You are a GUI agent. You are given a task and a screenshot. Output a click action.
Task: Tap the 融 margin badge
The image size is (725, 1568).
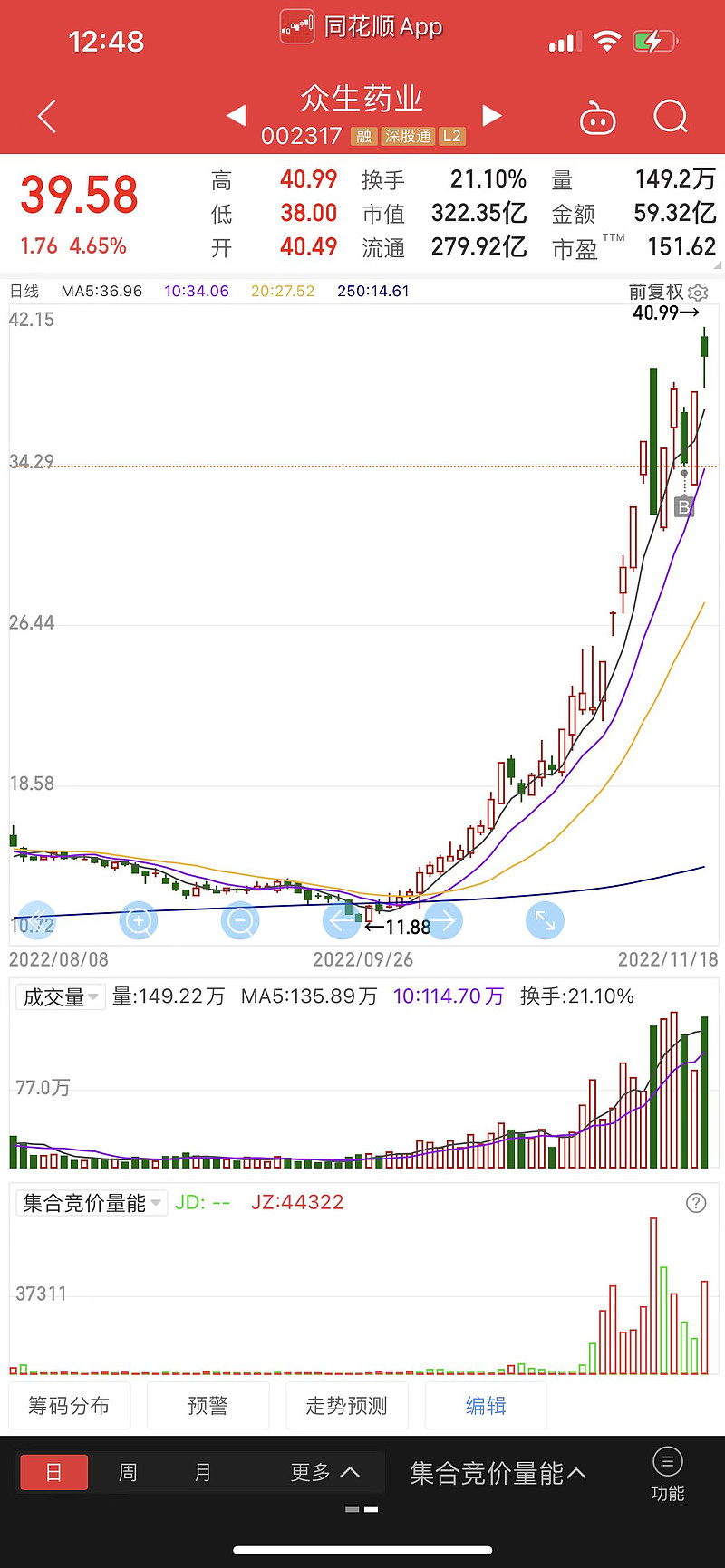(363, 136)
